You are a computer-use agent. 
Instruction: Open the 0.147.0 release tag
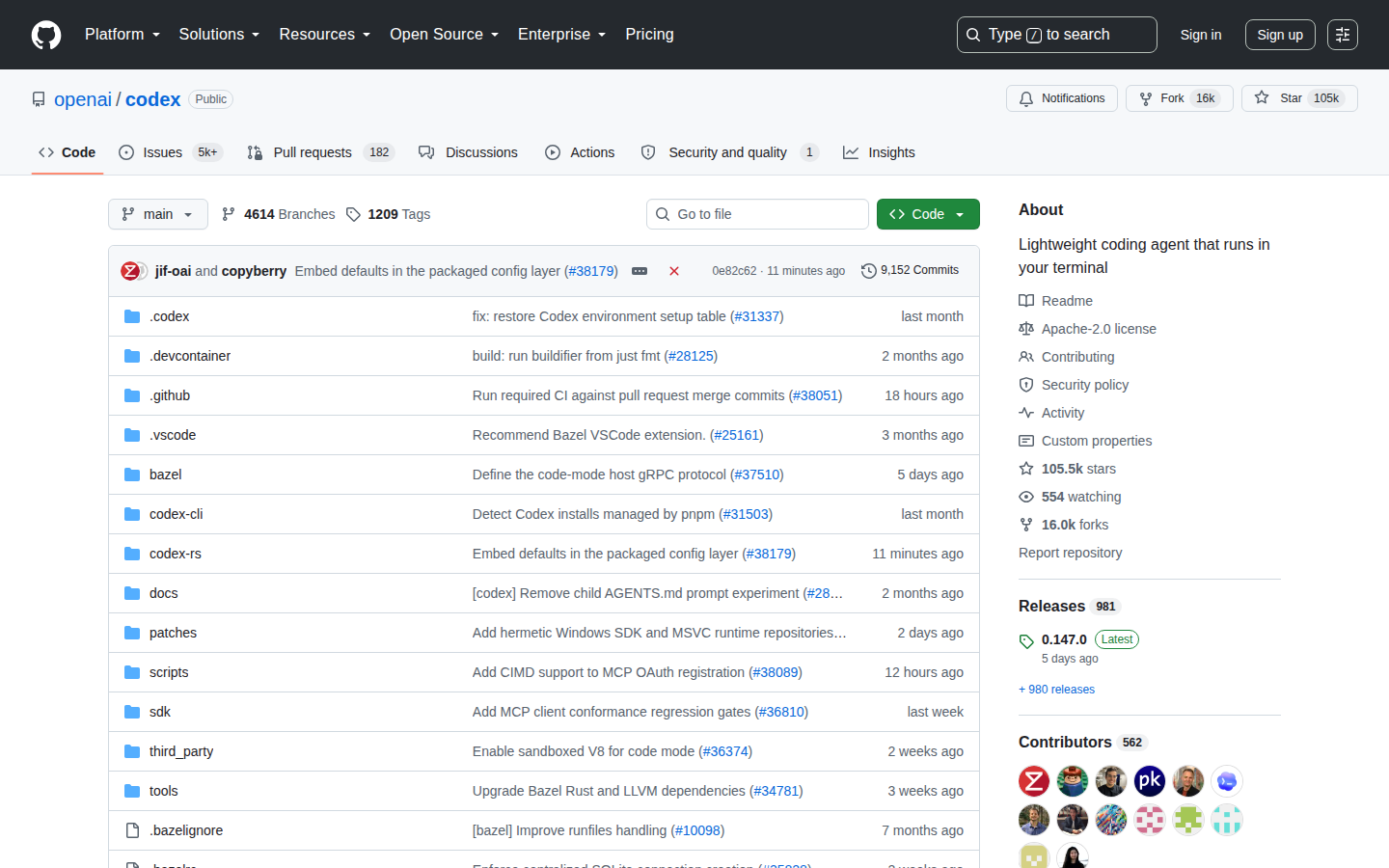tap(1064, 639)
